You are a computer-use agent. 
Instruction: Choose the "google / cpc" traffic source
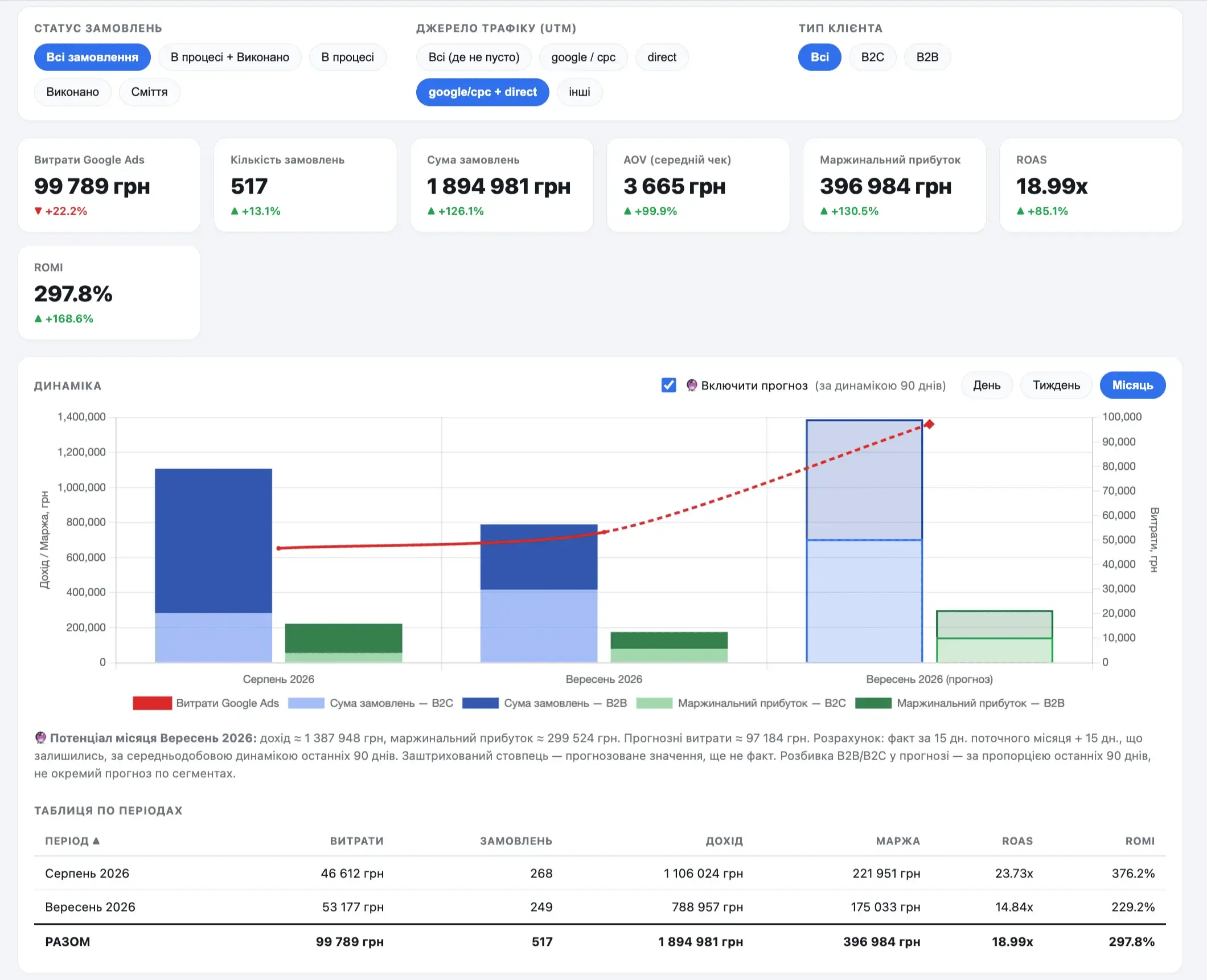pyautogui.click(x=583, y=57)
